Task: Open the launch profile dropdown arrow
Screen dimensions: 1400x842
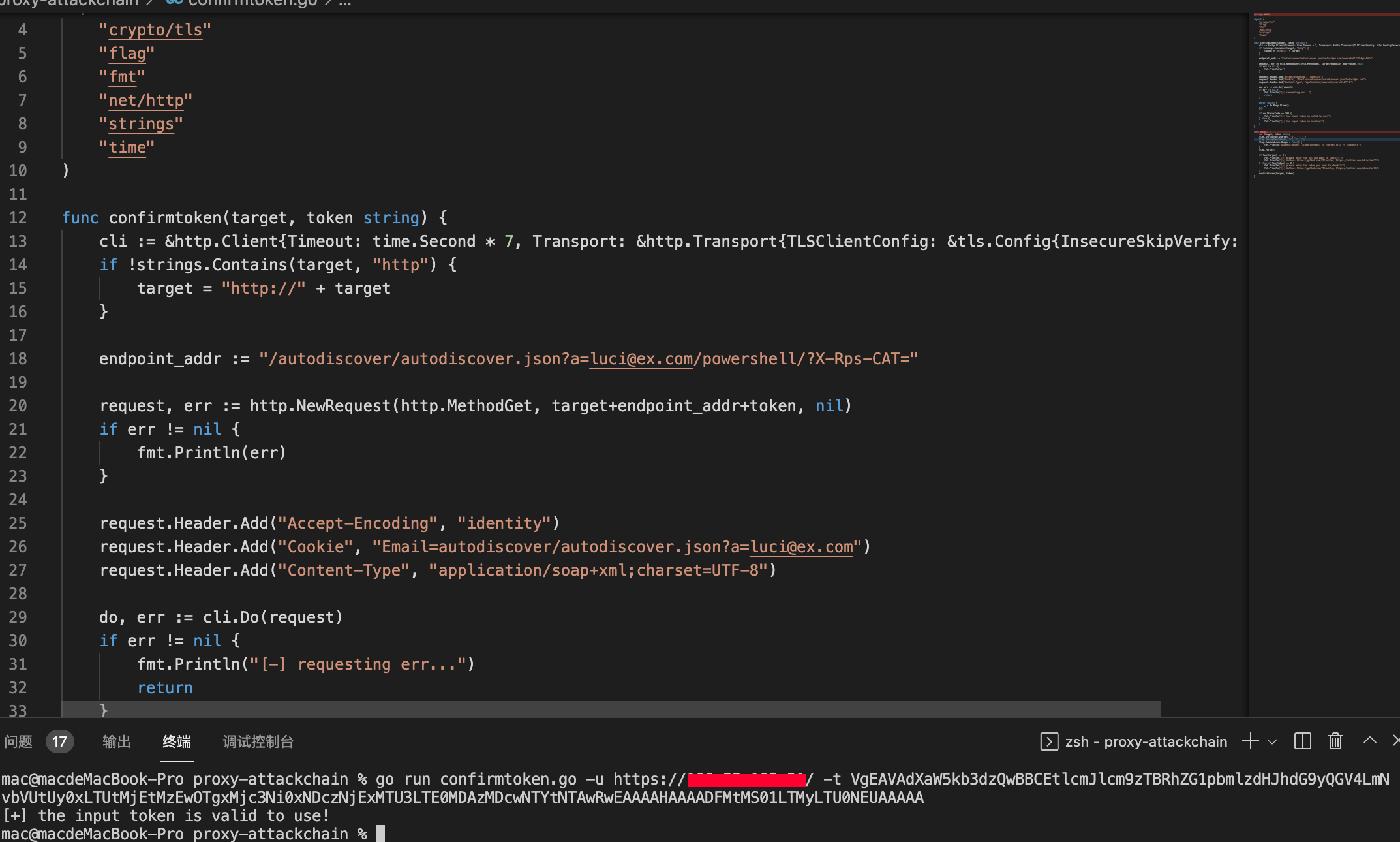Action: pyautogui.click(x=1272, y=742)
